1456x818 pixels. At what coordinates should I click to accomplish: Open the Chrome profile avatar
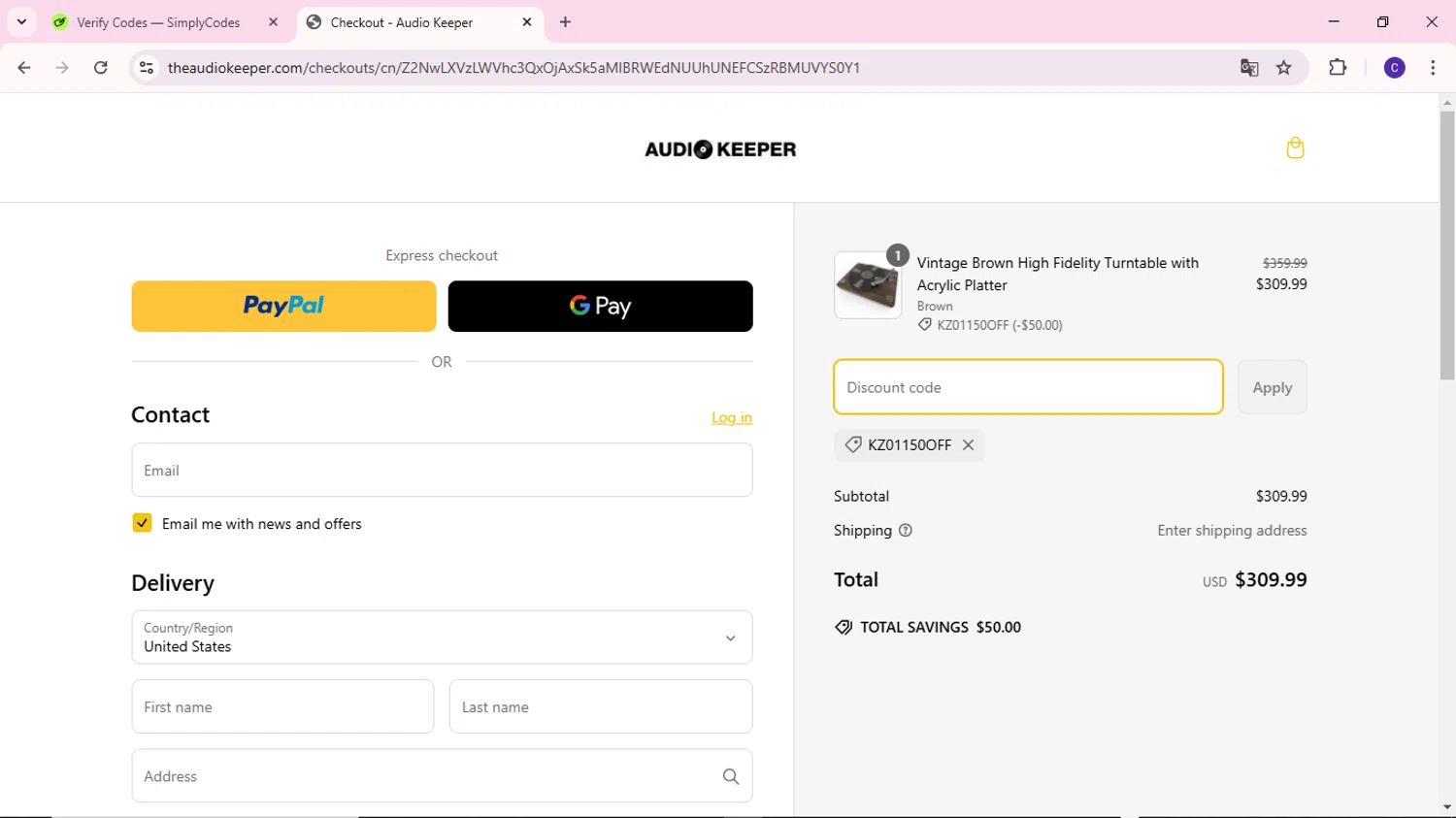[x=1395, y=68]
